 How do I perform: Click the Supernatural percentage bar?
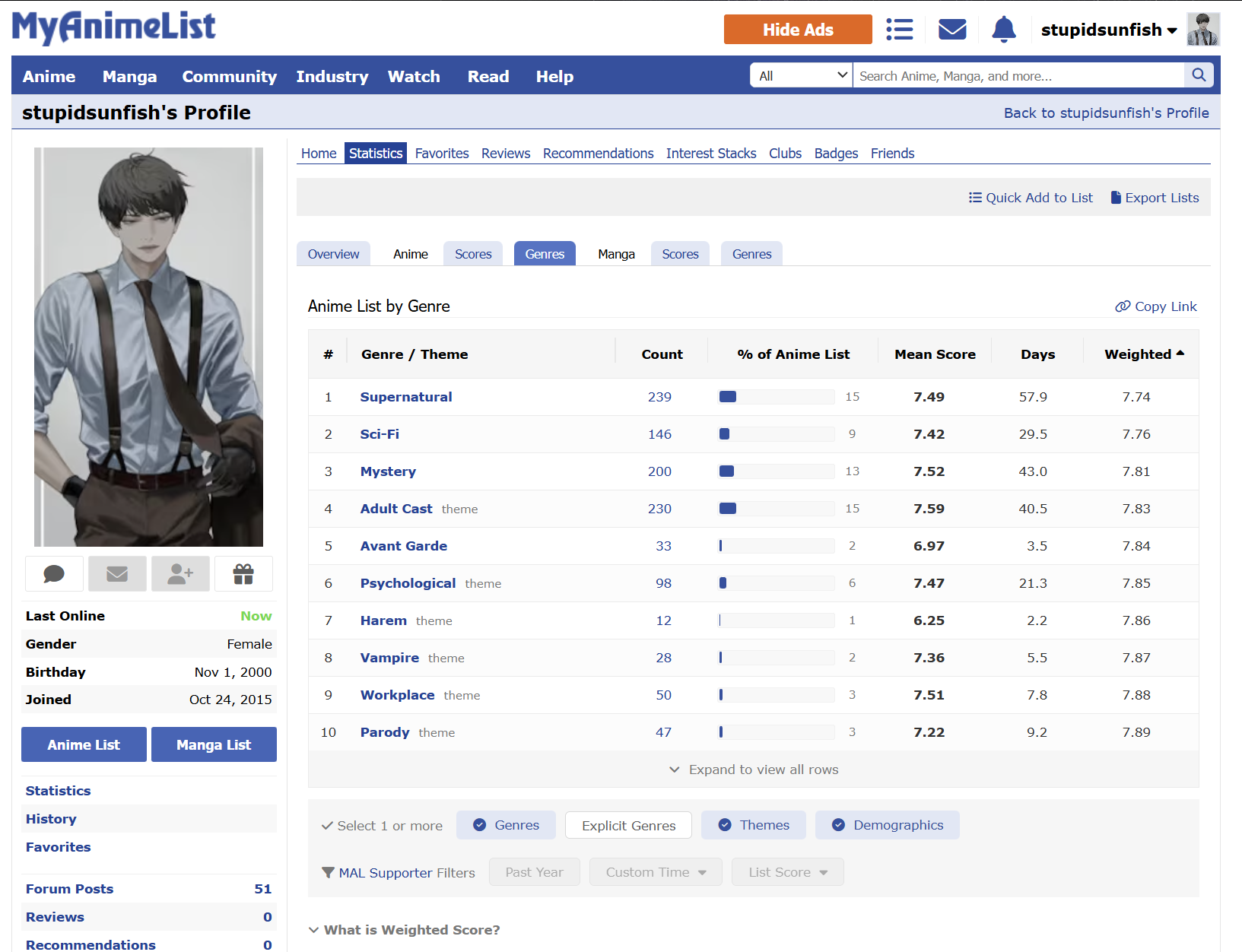point(776,397)
